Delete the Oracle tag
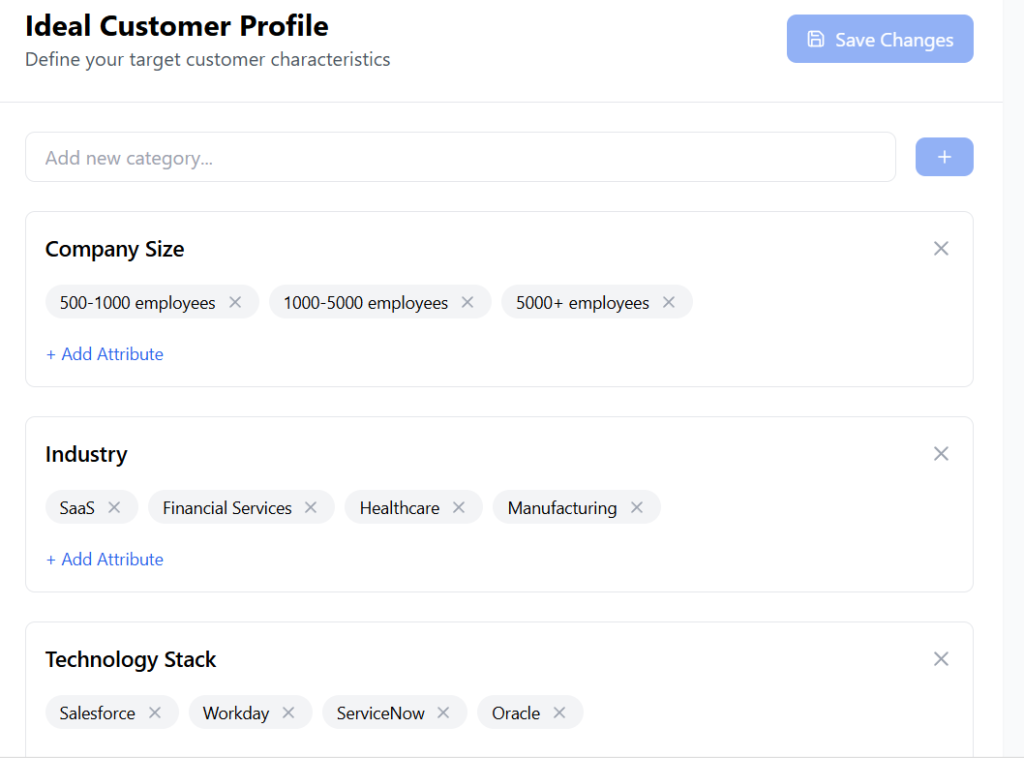Image resolution: width=1024 pixels, height=758 pixels. 559,712
